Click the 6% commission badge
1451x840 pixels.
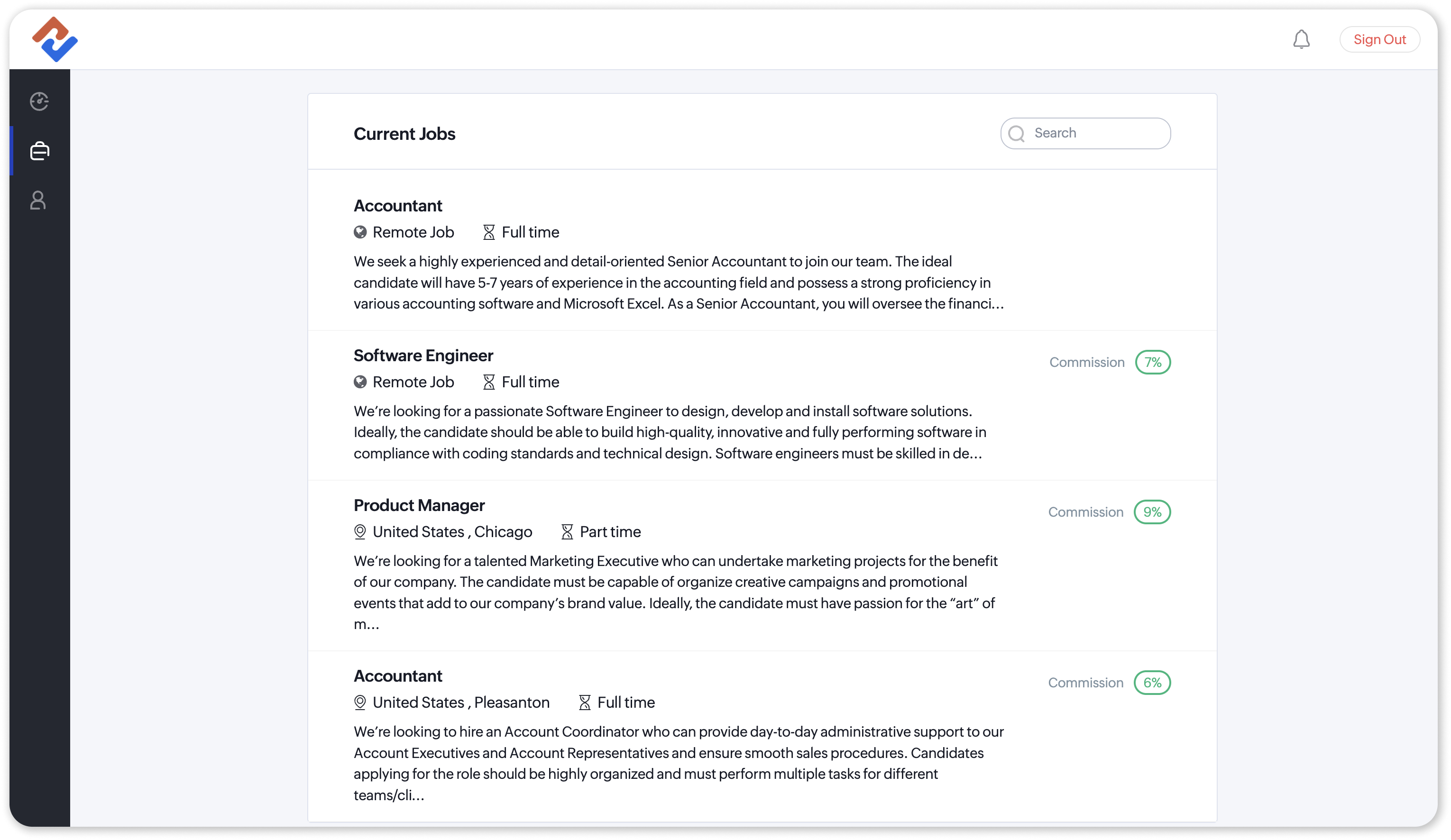click(x=1152, y=683)
